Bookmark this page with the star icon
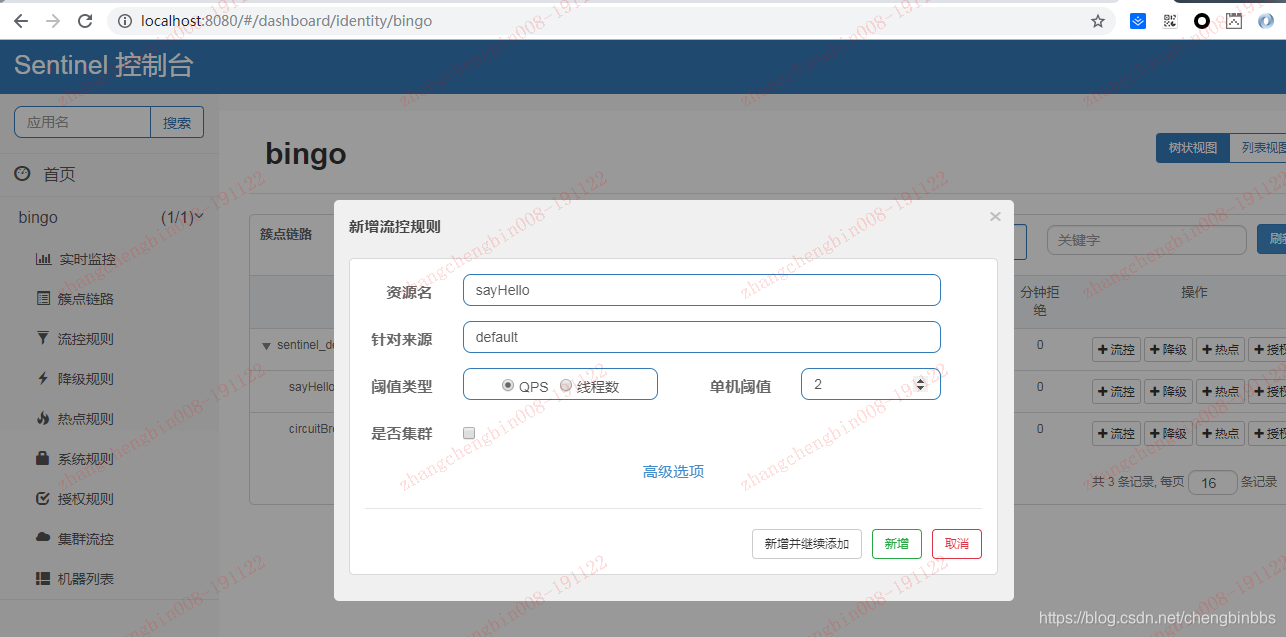 click(x=1098, y=21)
